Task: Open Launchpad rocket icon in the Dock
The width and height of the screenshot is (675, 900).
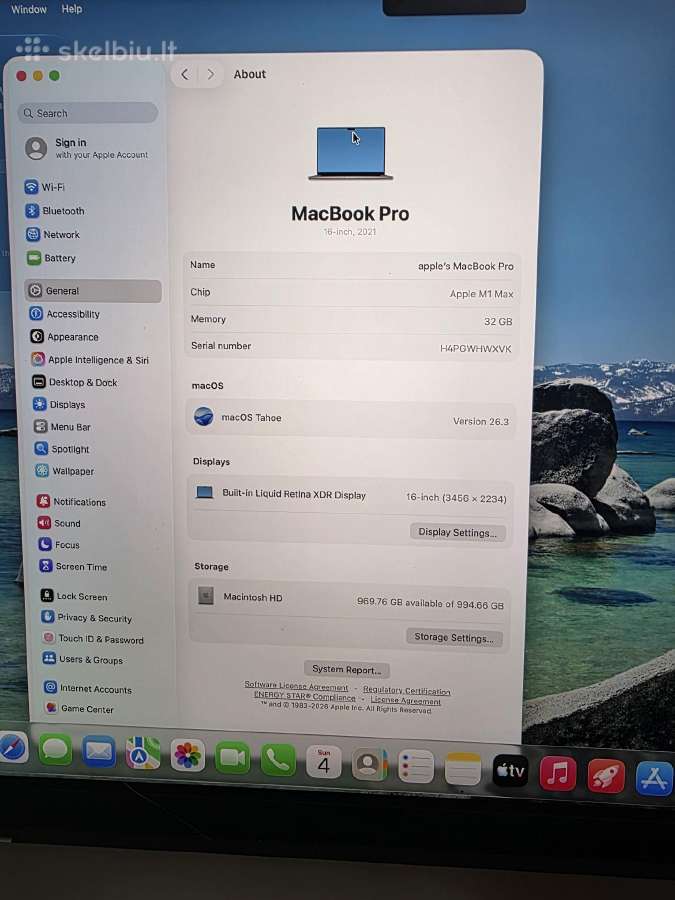Action: 606,776
